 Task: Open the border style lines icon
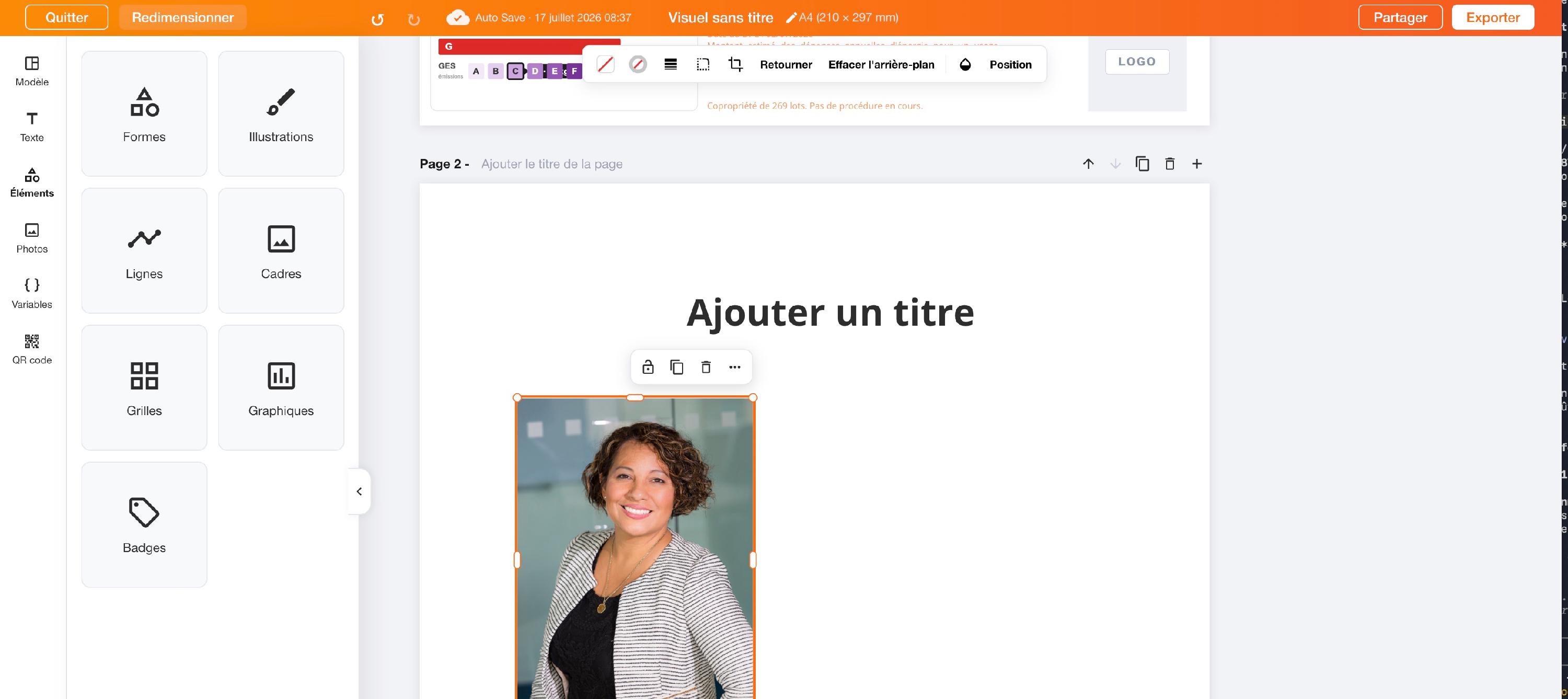[670, 64]
